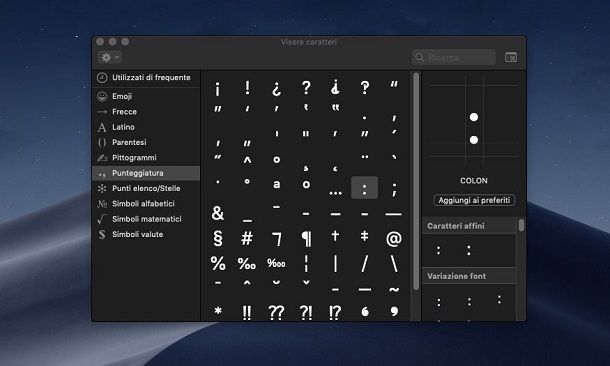
Task: Open Simboli matematici category
Action: 146,219
